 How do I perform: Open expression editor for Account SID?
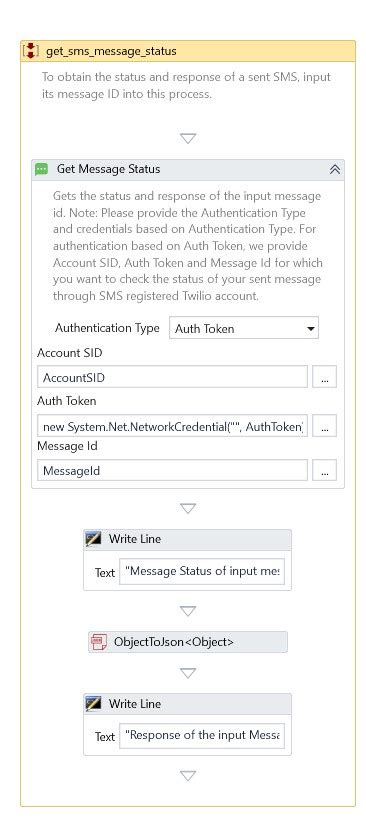324,377
